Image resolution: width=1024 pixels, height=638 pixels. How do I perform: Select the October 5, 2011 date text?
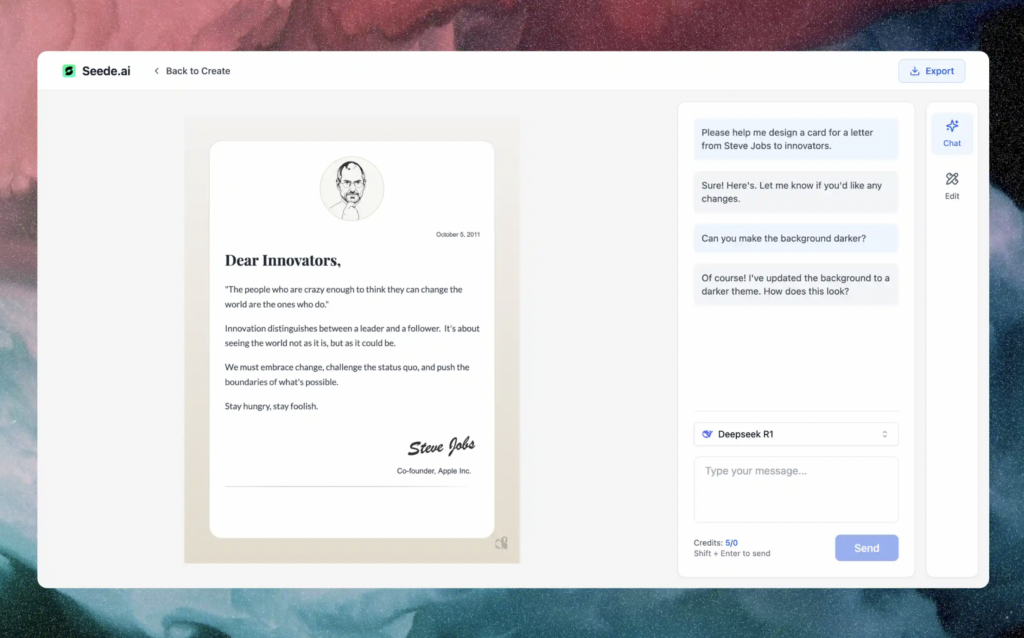tap(458, 235)
